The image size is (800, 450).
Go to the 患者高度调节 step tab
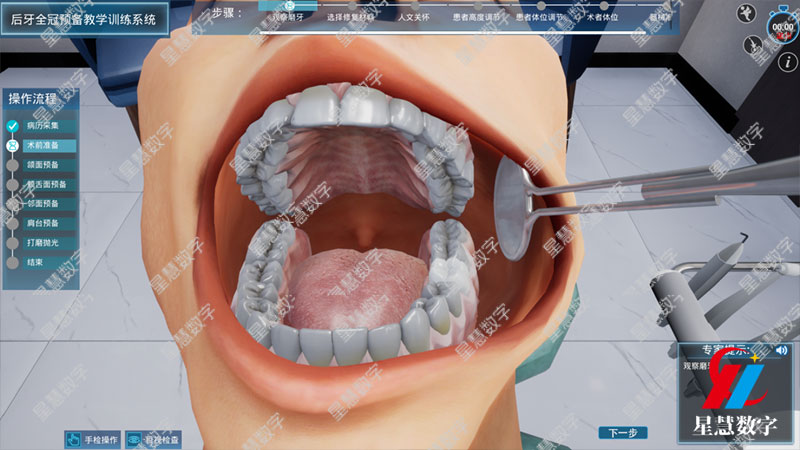477,19
